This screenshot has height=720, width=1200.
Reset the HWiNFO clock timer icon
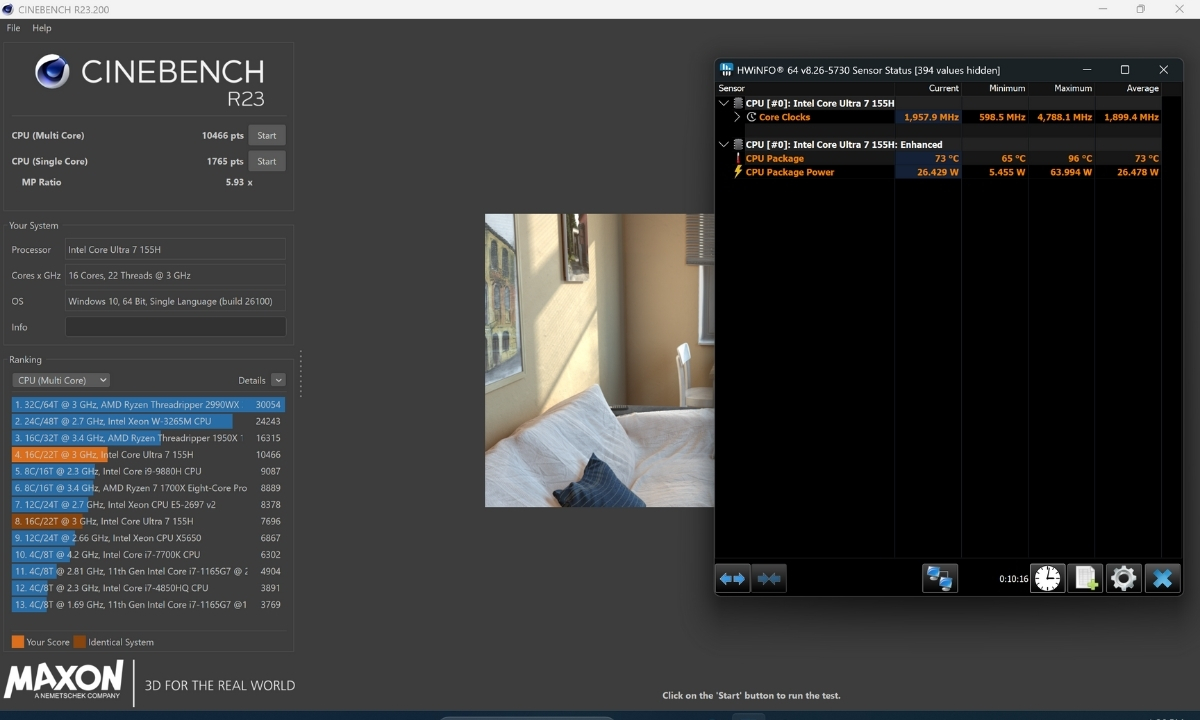coord(1047,578)
